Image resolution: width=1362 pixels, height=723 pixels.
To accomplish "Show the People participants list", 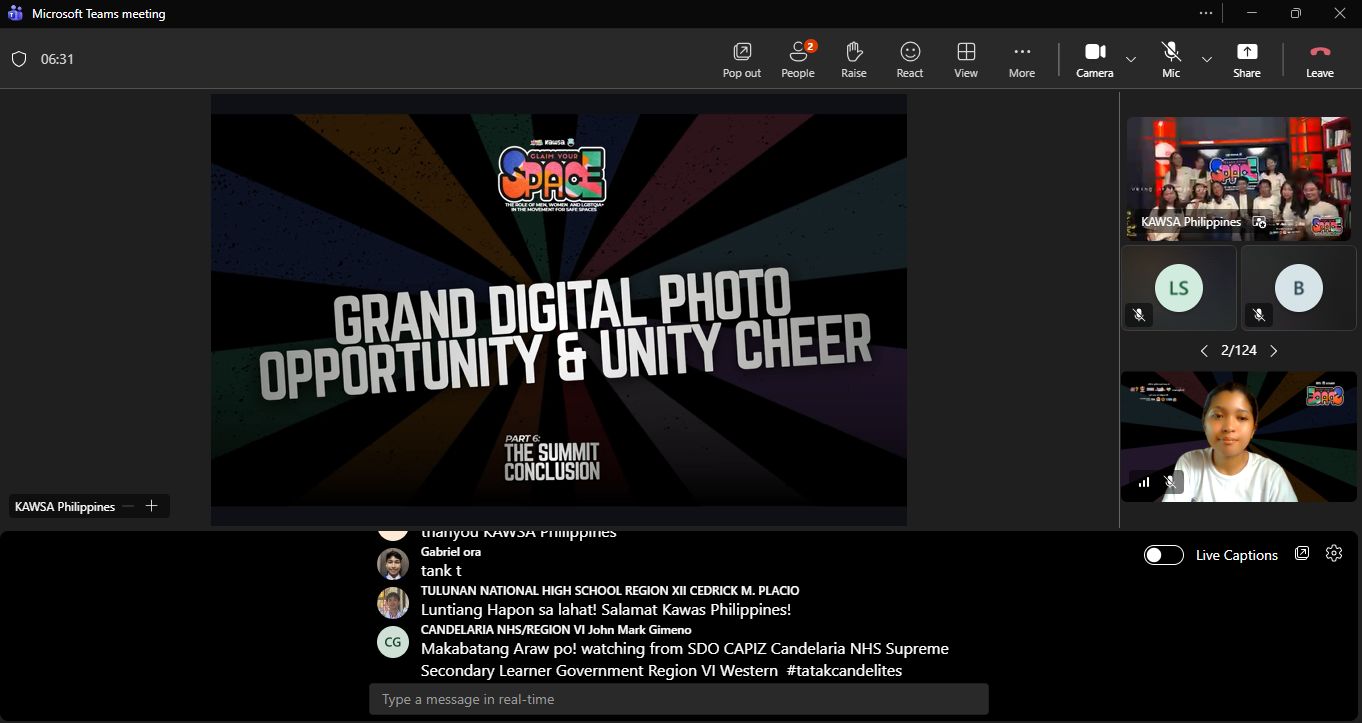I will (798, 60).
